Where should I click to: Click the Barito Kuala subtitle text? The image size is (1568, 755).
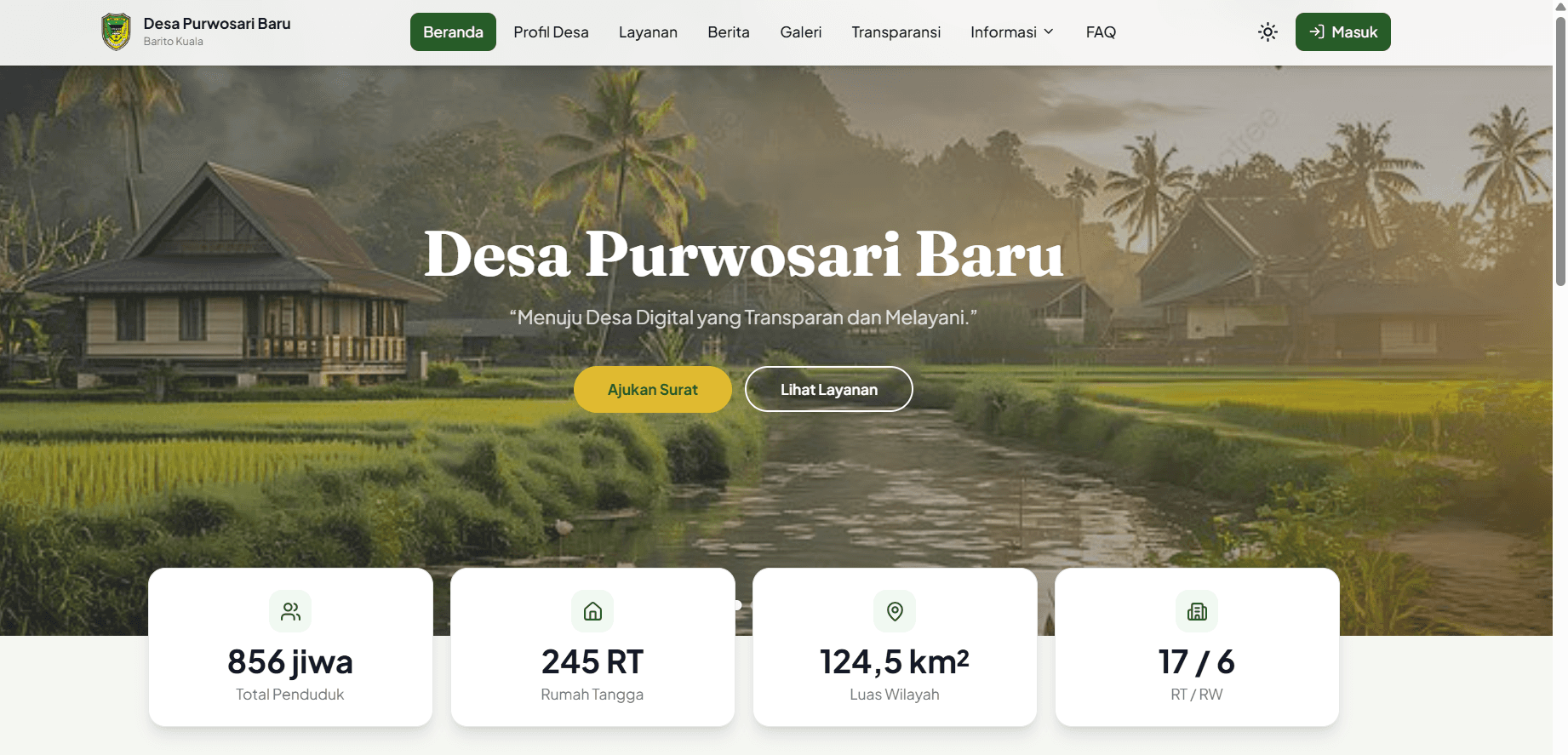[x=173, y=42]
